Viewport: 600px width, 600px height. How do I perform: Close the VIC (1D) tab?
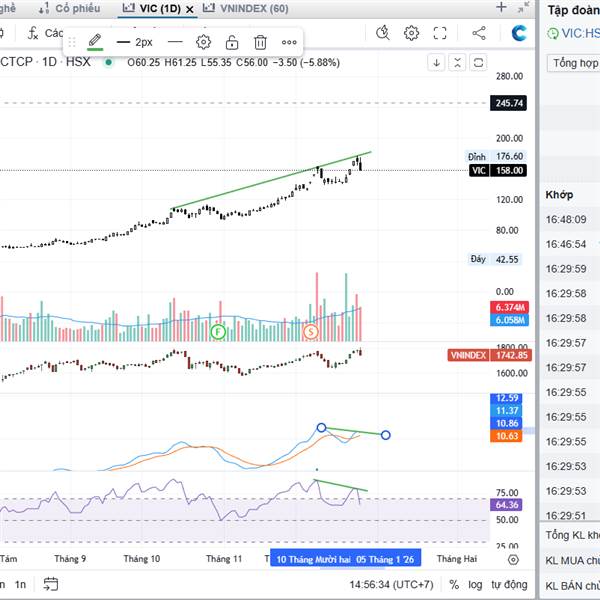pyautogui.click(x=190, y=8)
